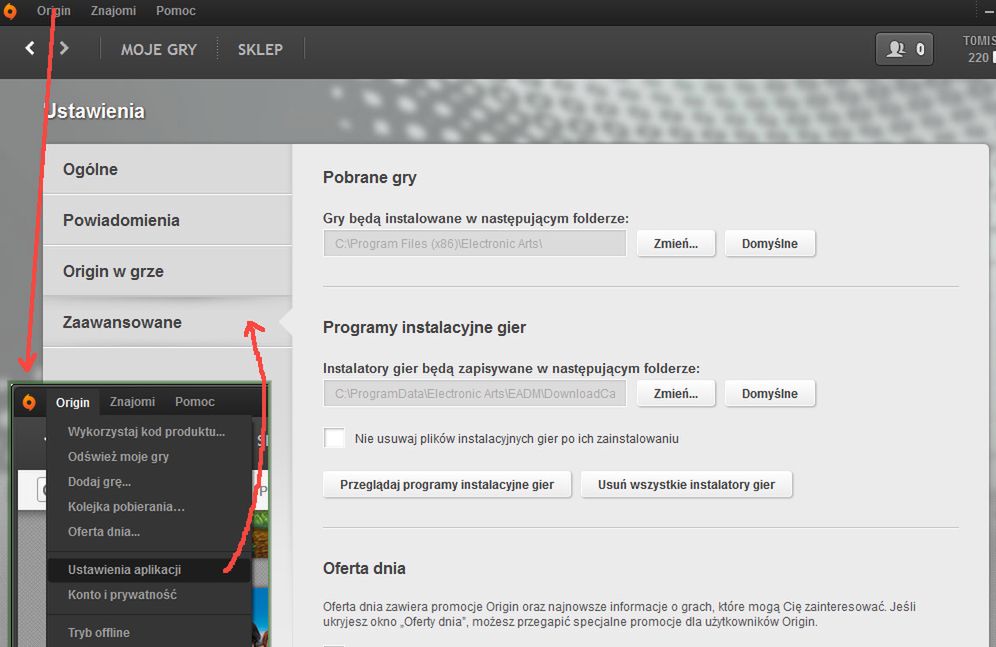Click Zmień for installers folder
This screenshot has height=647, width=996.
coord(676,393)
